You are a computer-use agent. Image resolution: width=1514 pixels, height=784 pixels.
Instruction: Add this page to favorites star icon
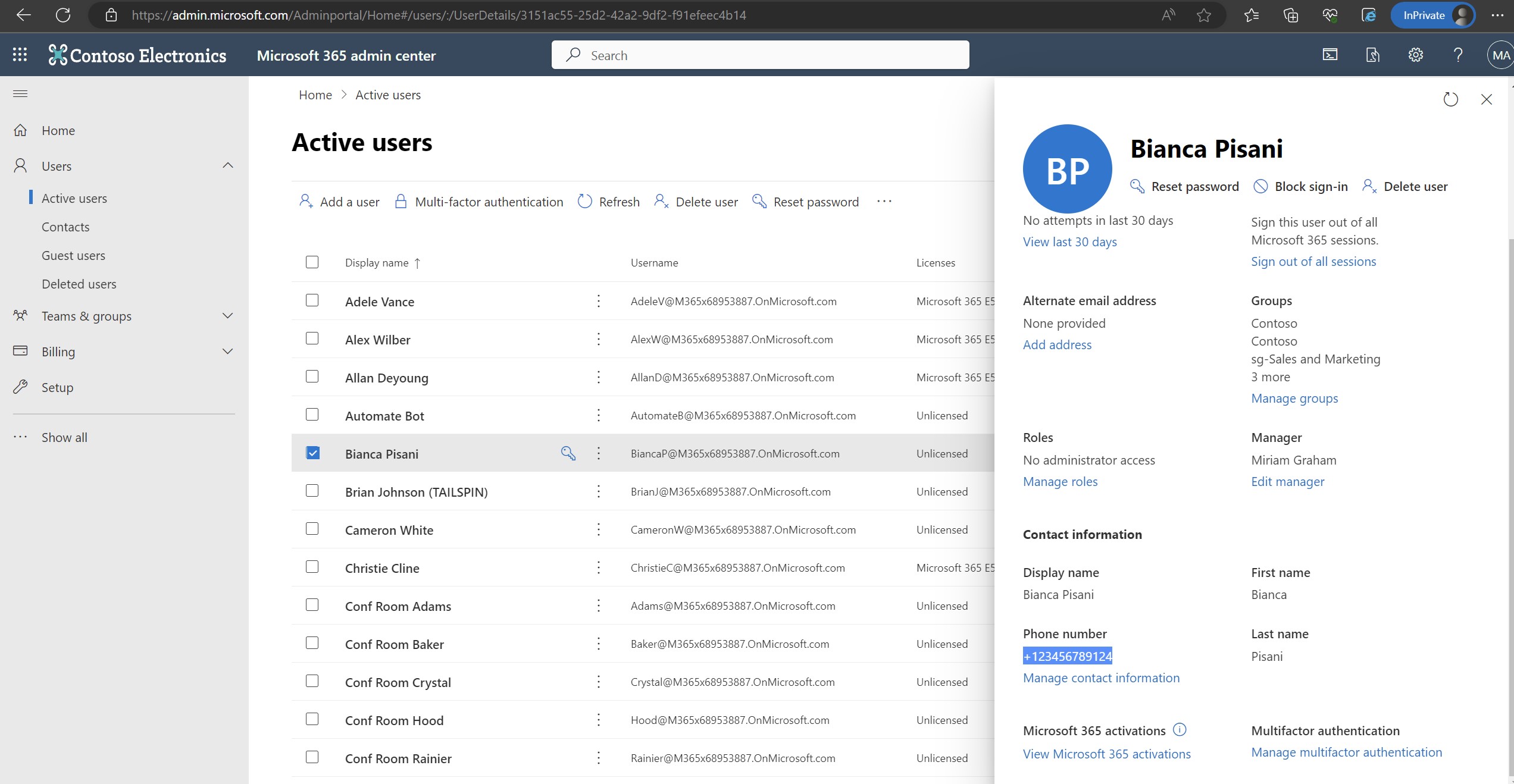1204,15
